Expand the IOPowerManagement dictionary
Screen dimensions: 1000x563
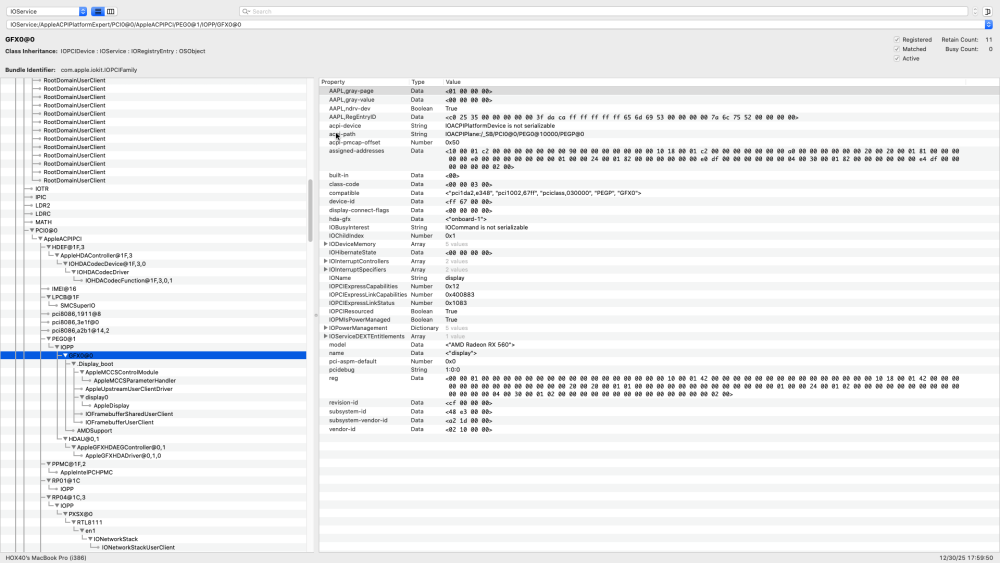[x=325, y=328]
